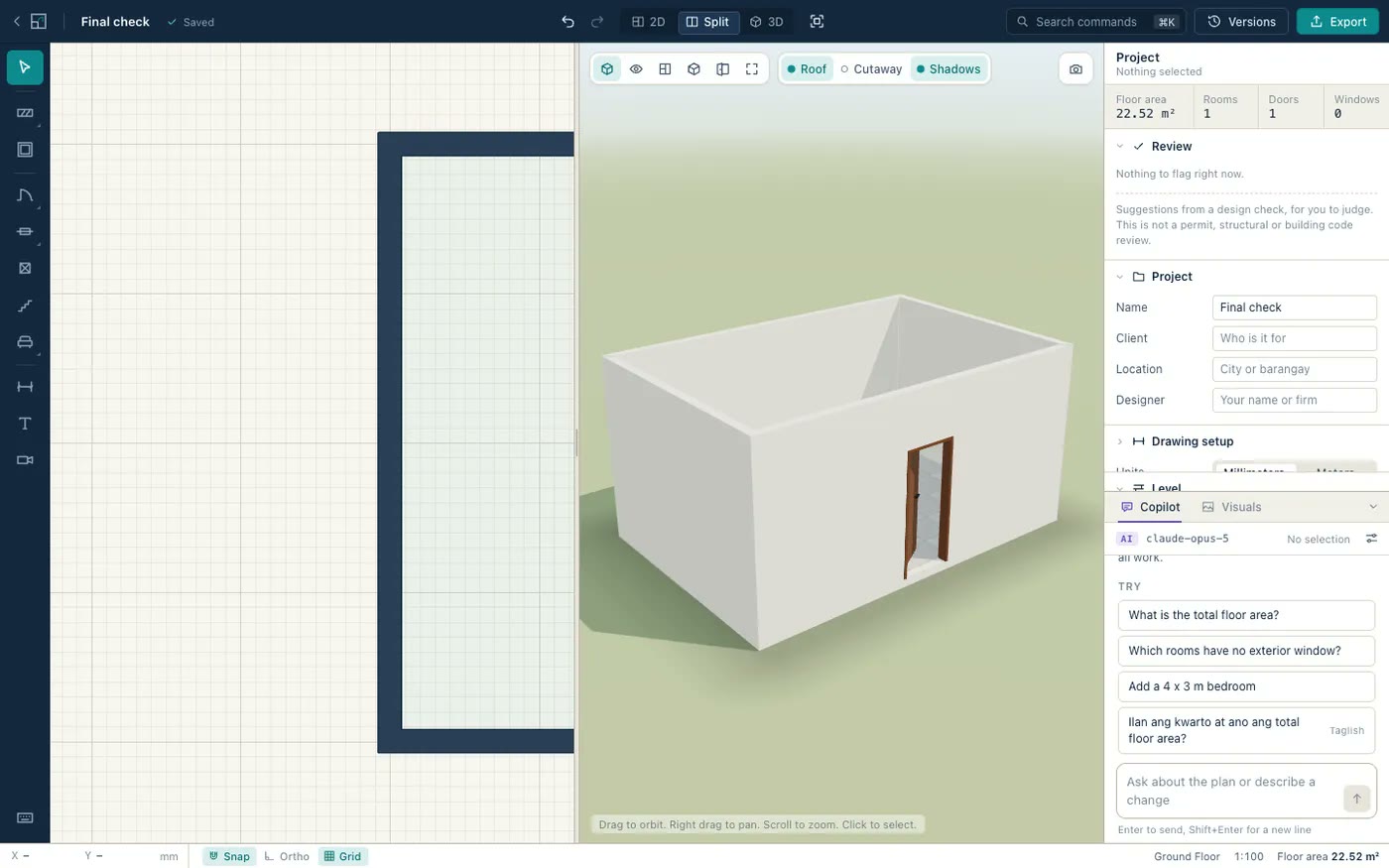Switch to 2D view mode
Viewport: 1389px width, 868px height.
(648, 22)
